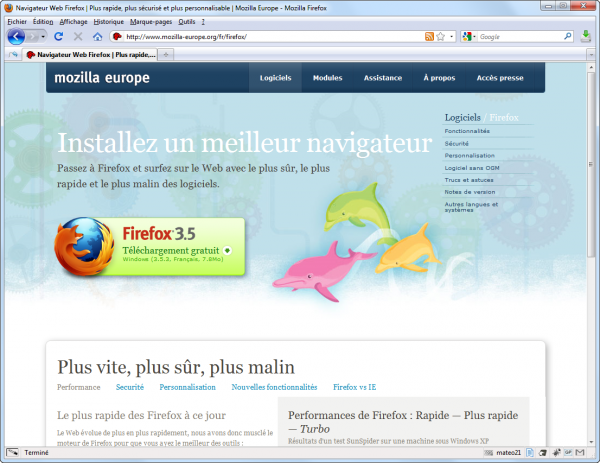Open the Fonctionnalités sidebar link
Screen dimensions: 600x463
467,131
